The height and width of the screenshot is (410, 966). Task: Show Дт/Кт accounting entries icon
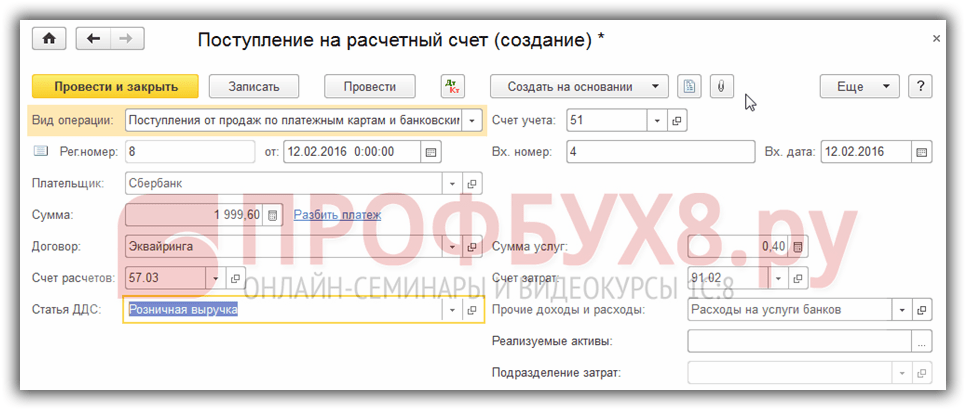(x=453, y=87)
